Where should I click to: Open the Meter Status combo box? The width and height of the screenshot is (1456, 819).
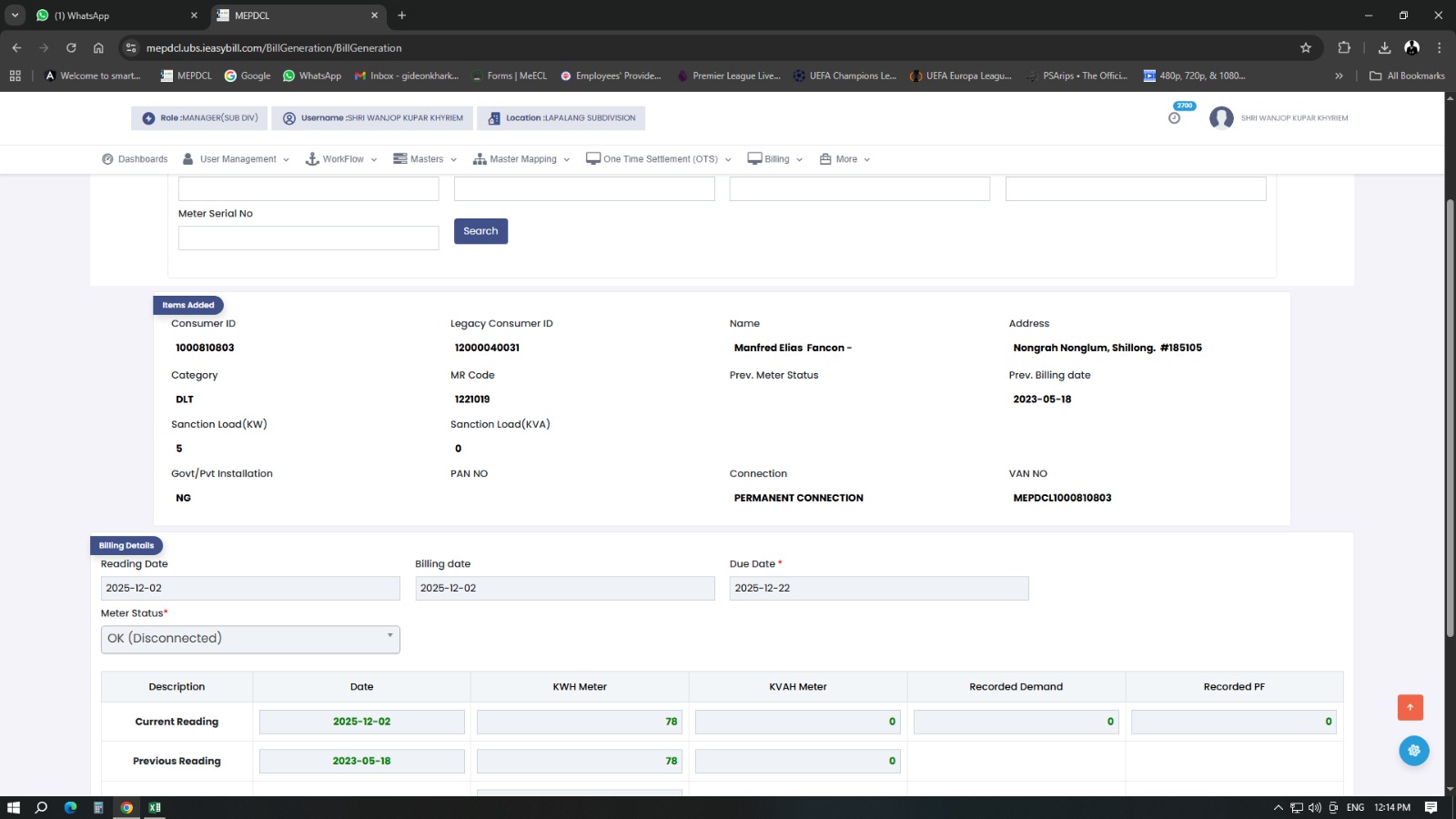pyautogui.click(x=250, y=639)
